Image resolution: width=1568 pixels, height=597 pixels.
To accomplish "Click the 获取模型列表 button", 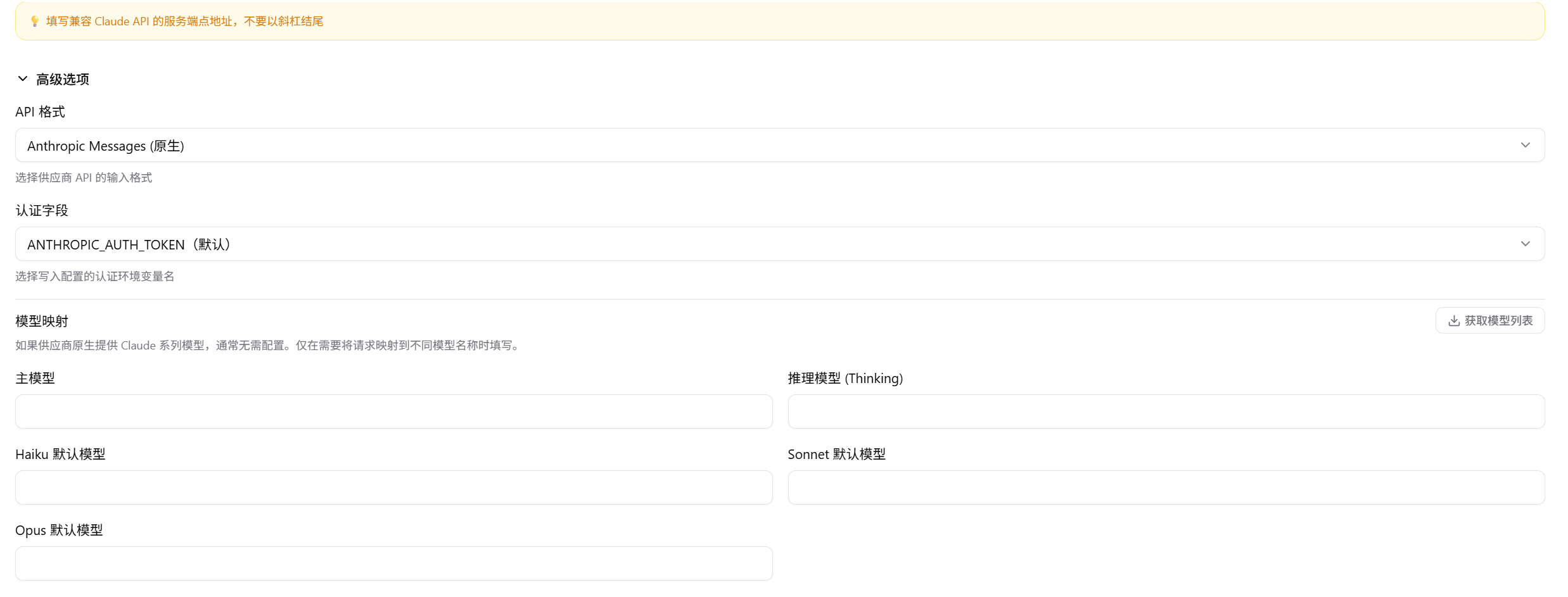I will [x=1490, y=320].
